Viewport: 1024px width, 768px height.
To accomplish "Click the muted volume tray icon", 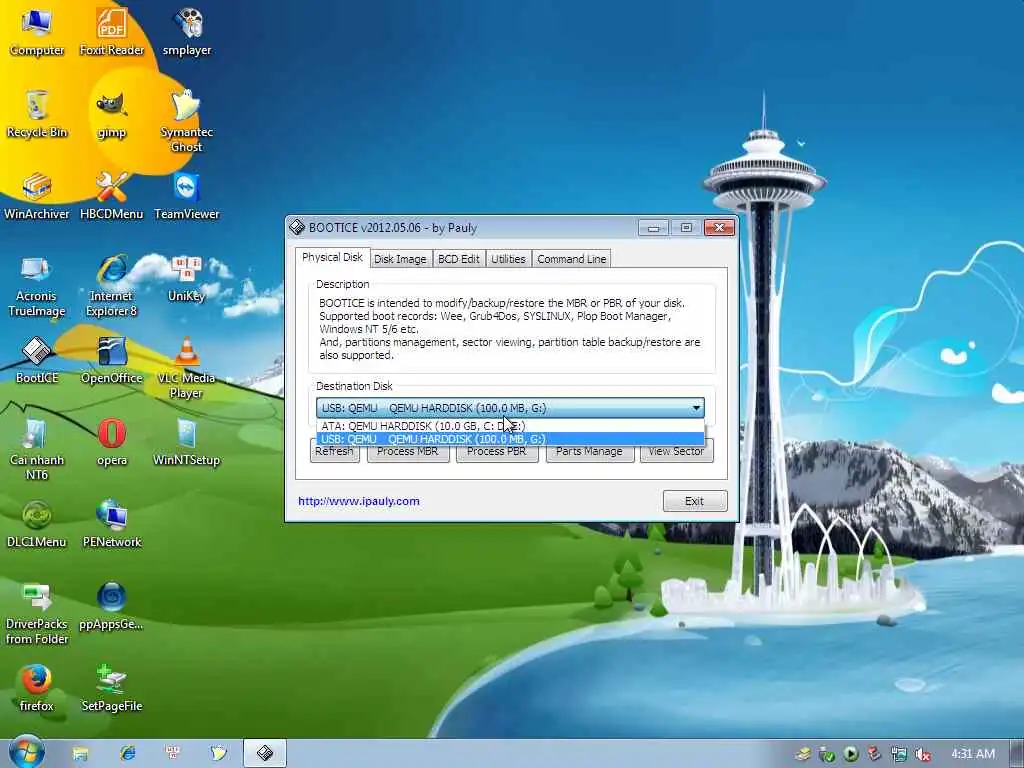I will 923,755.
